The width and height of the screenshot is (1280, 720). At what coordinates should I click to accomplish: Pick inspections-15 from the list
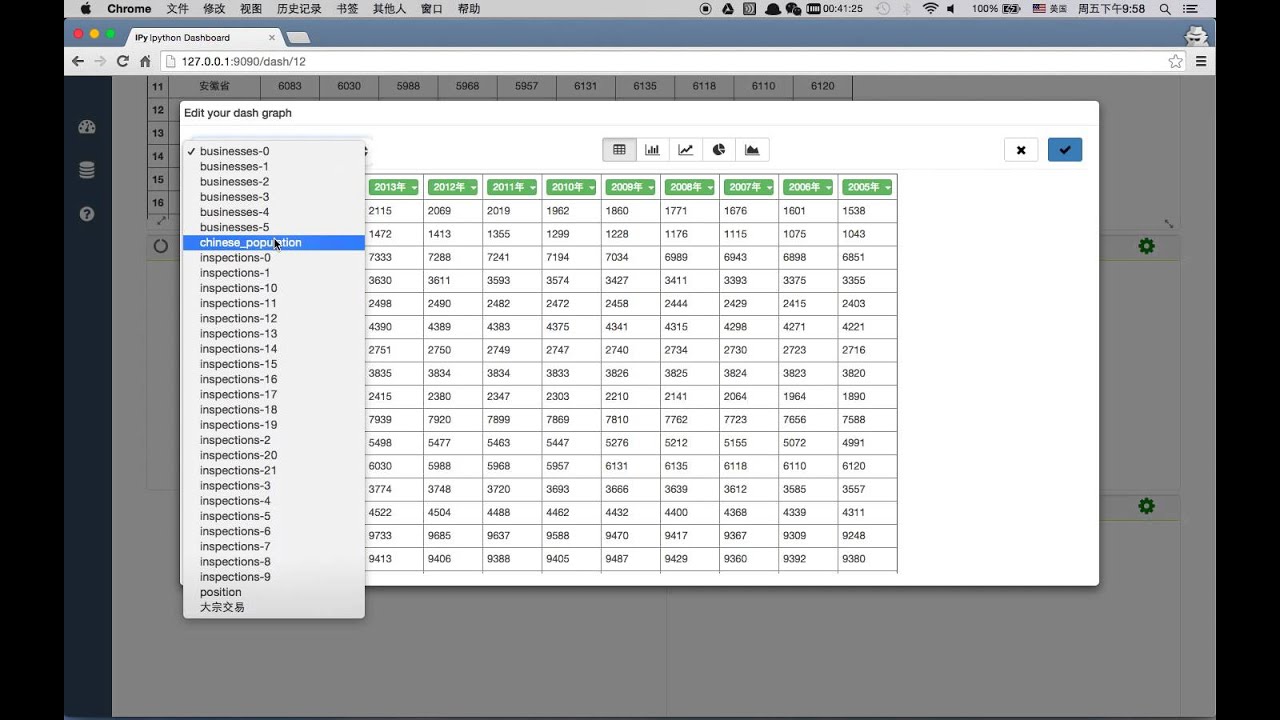(x=274, y=364)
